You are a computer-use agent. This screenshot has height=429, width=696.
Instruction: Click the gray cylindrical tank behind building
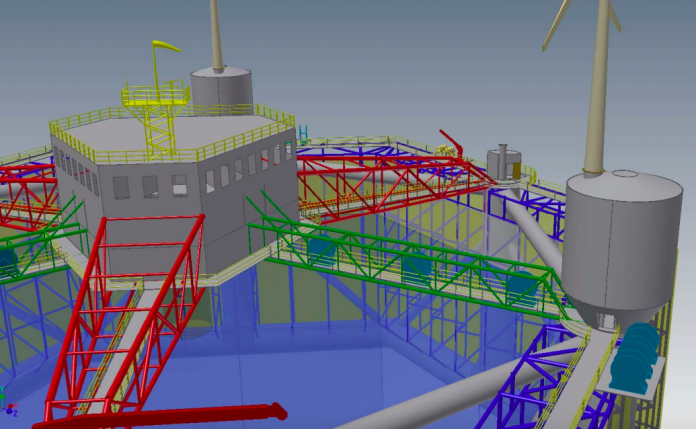click(x=221, y=90)
